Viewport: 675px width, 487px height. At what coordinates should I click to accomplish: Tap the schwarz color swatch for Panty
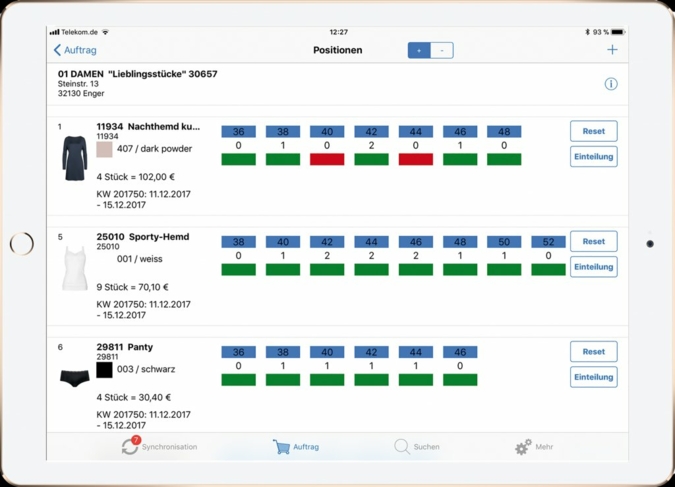[x=104, y=369]
